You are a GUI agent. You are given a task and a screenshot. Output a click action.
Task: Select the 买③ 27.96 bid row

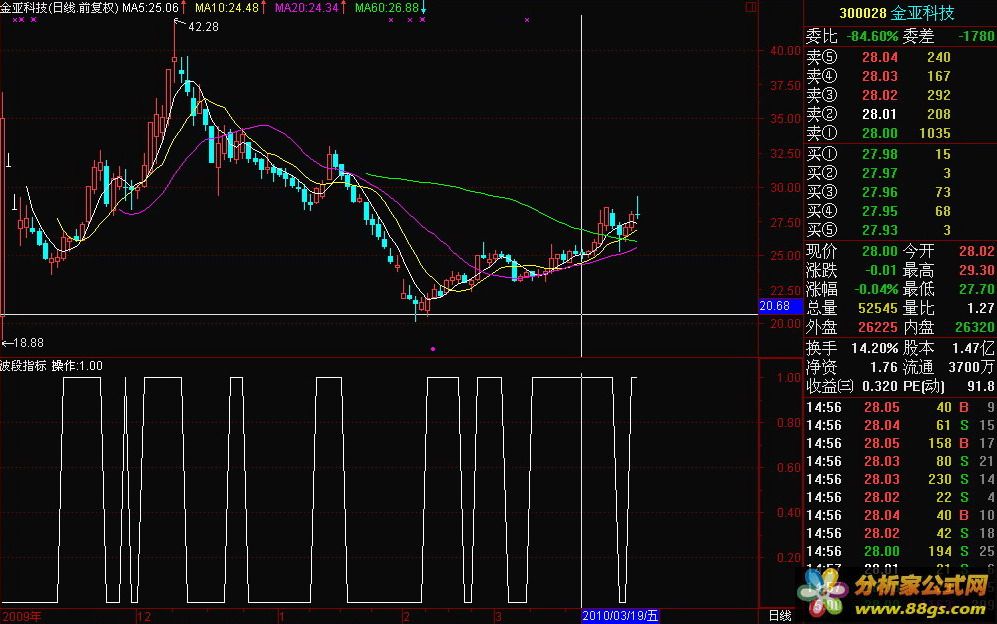900,192
